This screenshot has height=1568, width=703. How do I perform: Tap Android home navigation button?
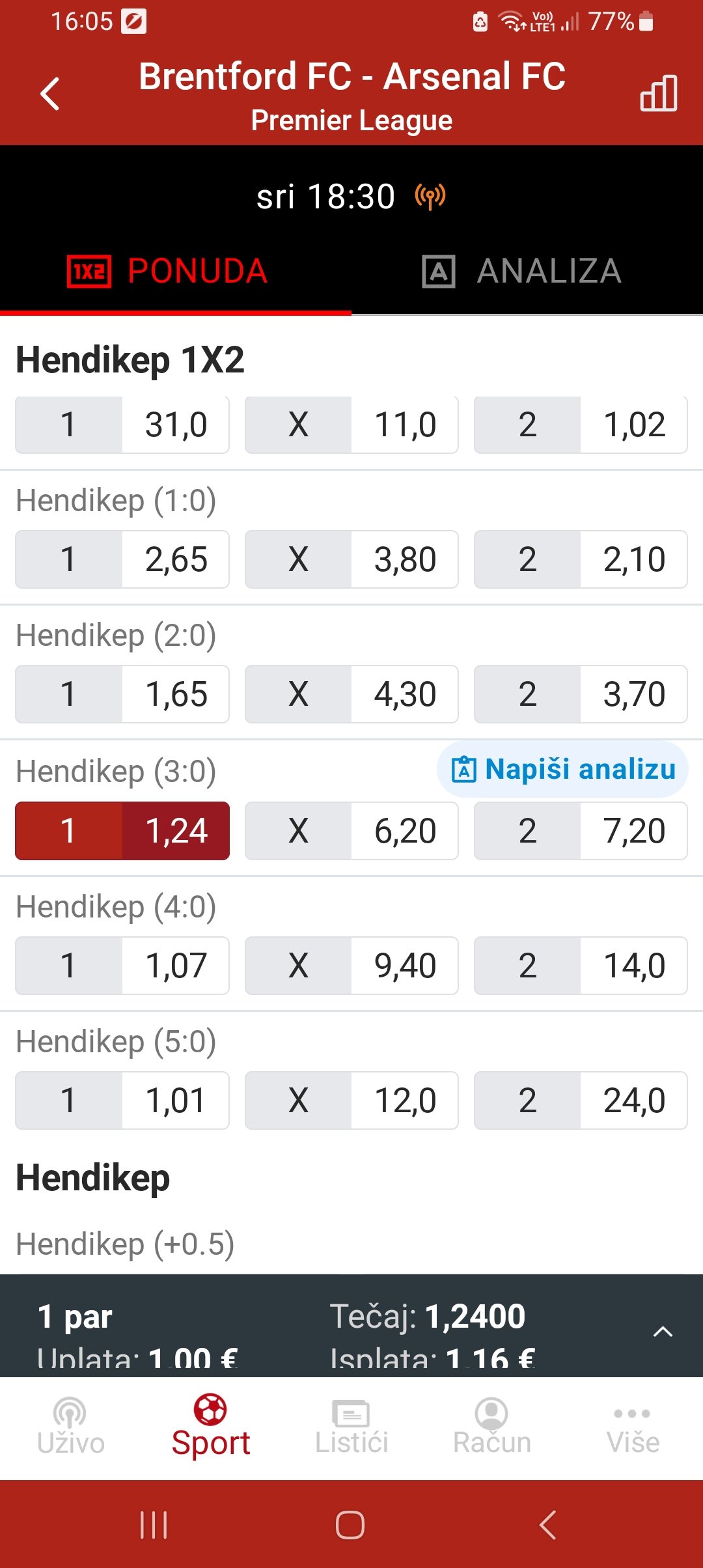350,1525
